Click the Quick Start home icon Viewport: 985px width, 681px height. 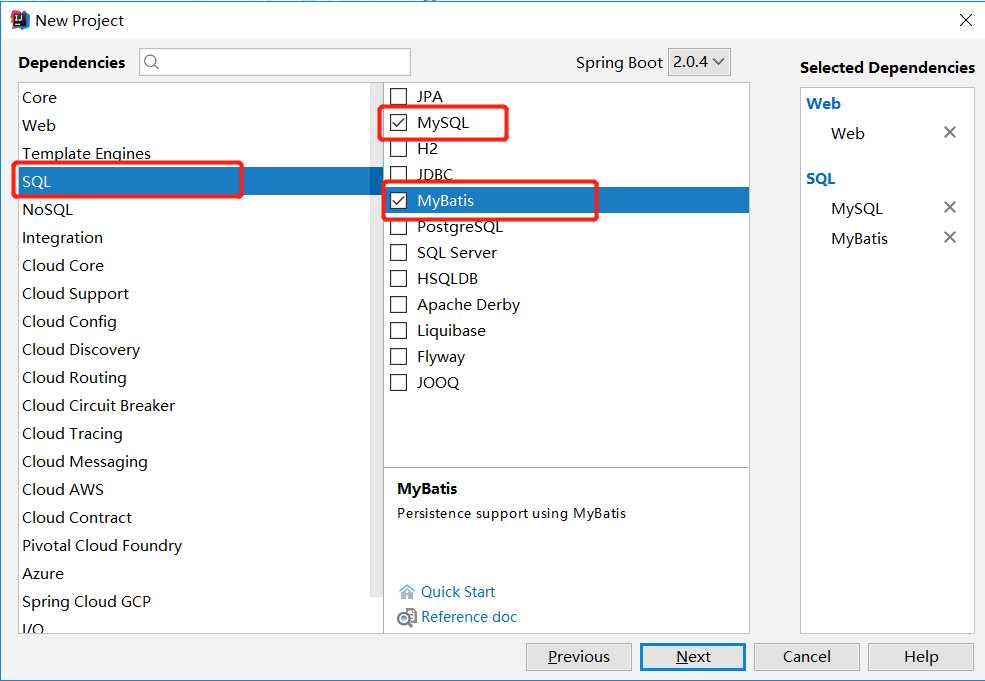pyautogui.click(x=407, y=592)
